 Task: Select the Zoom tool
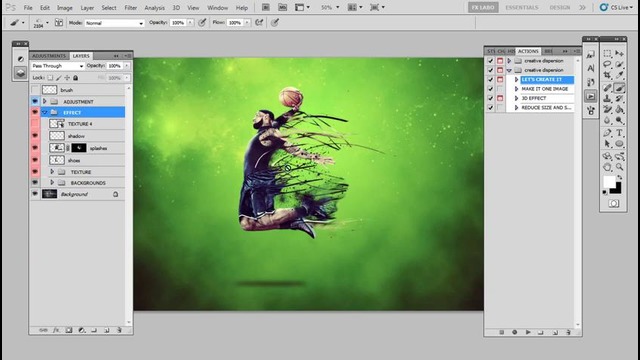point(620,167)
